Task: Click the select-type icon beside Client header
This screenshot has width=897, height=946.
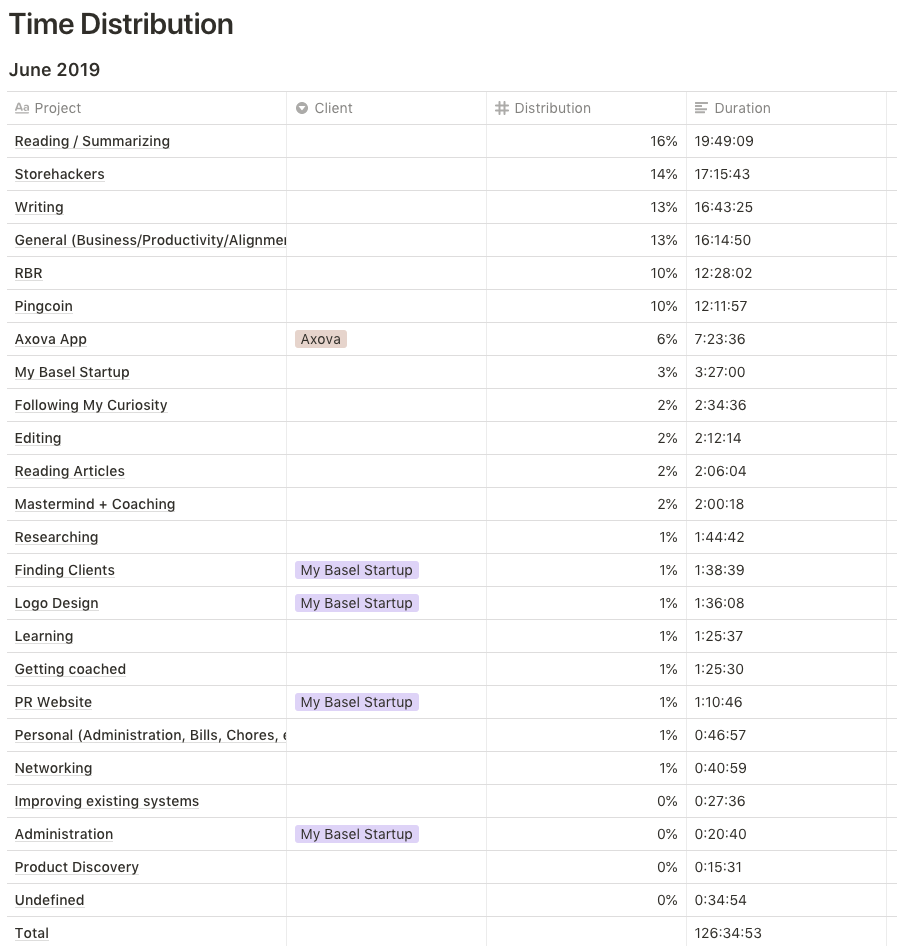Action: (302, 108)
